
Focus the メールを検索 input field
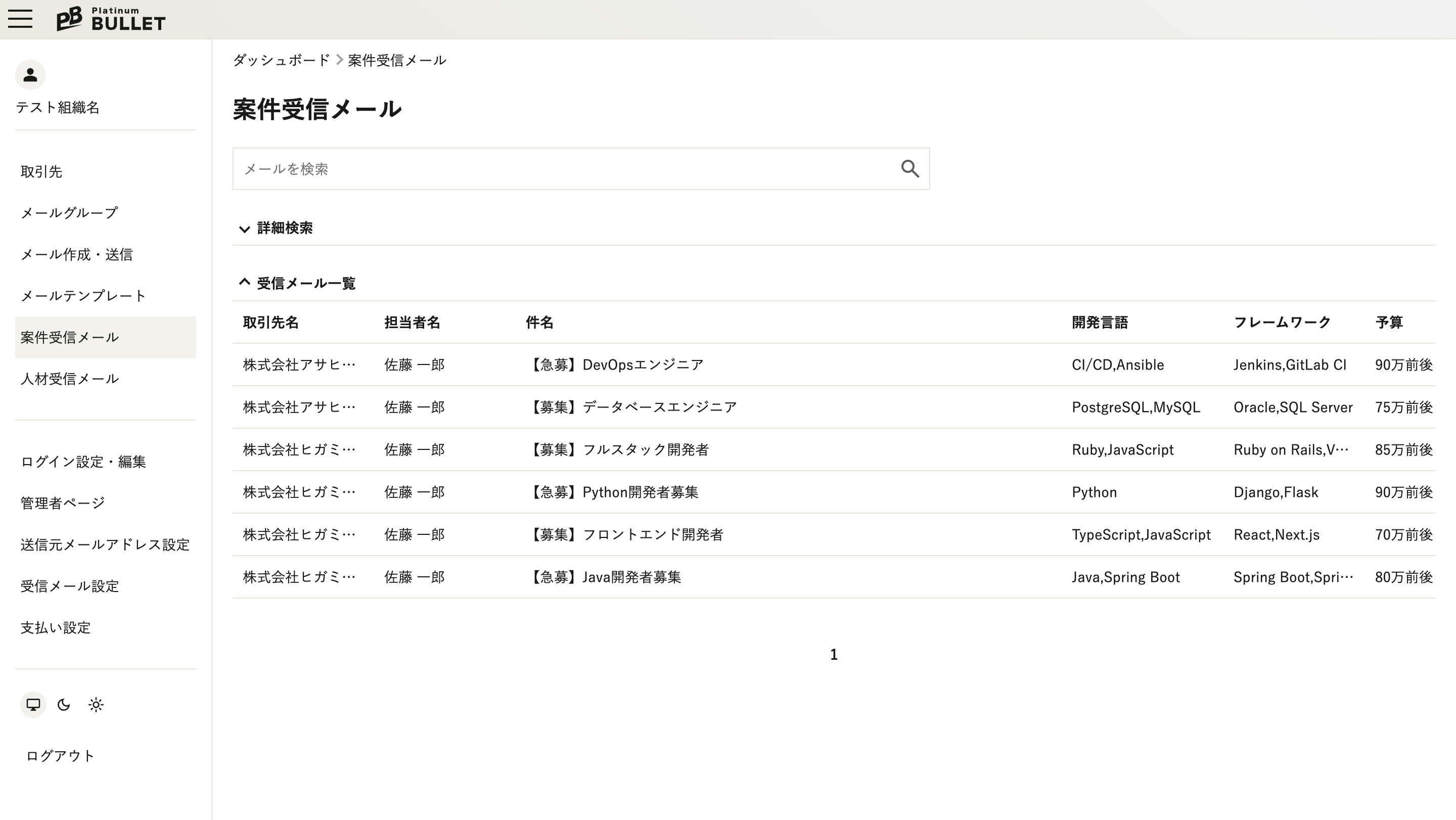click(x=565, y=169)
